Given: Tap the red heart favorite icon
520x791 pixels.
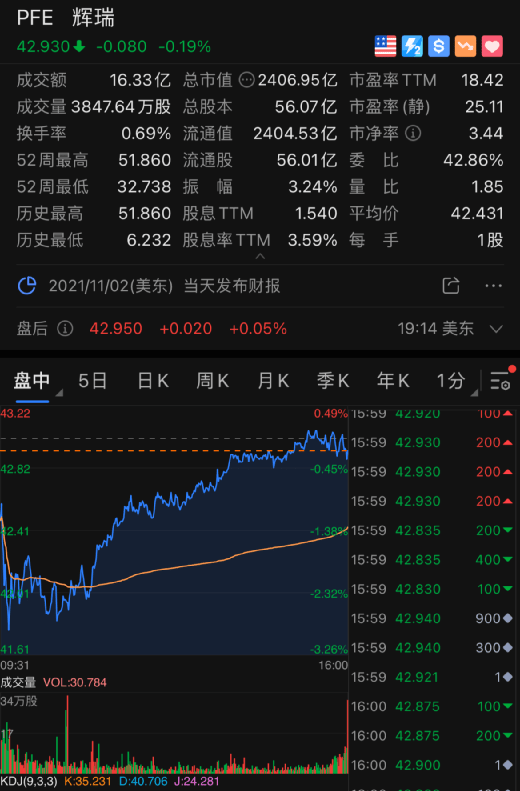Looking at the screenshot, I should pos(492,46).
